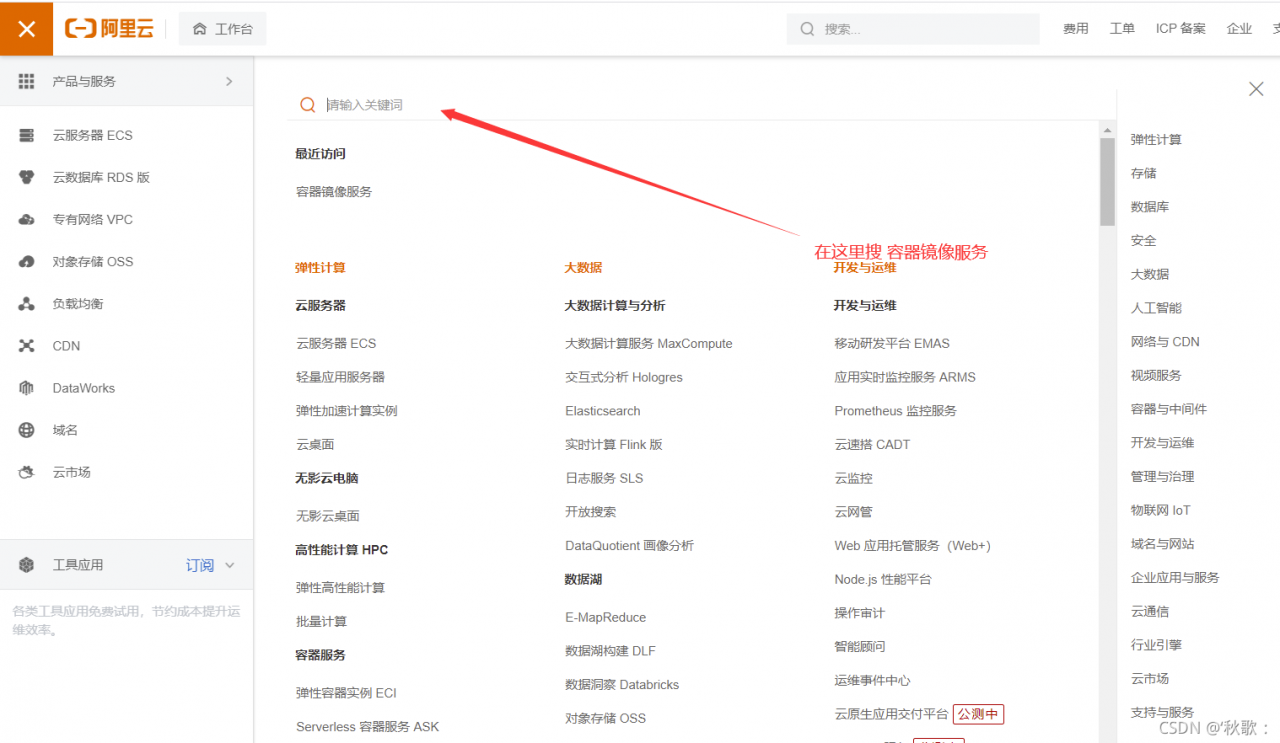Open 日志服务 SLS link

point(604,478)
